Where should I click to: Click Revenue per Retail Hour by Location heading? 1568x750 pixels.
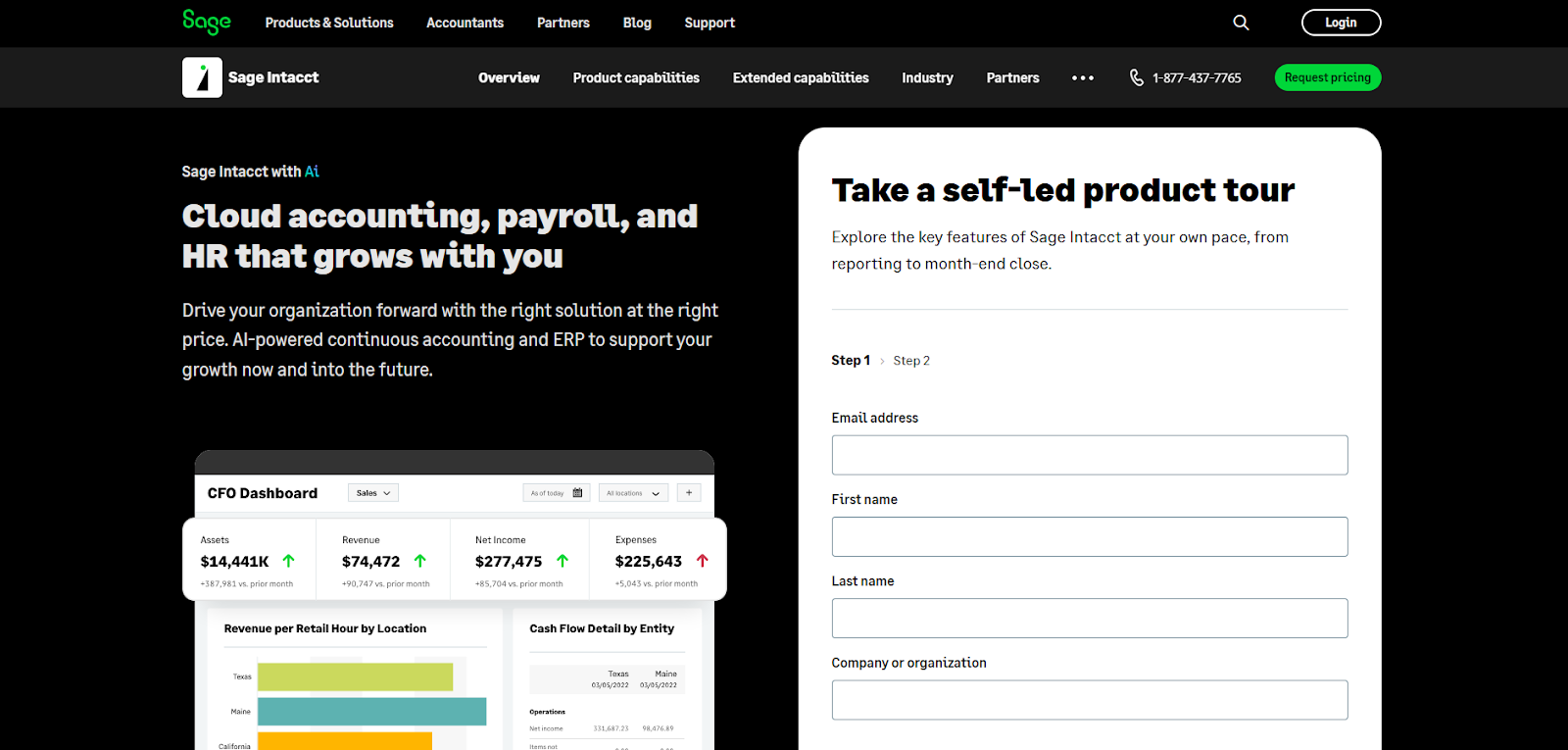(x=325, y=628)
